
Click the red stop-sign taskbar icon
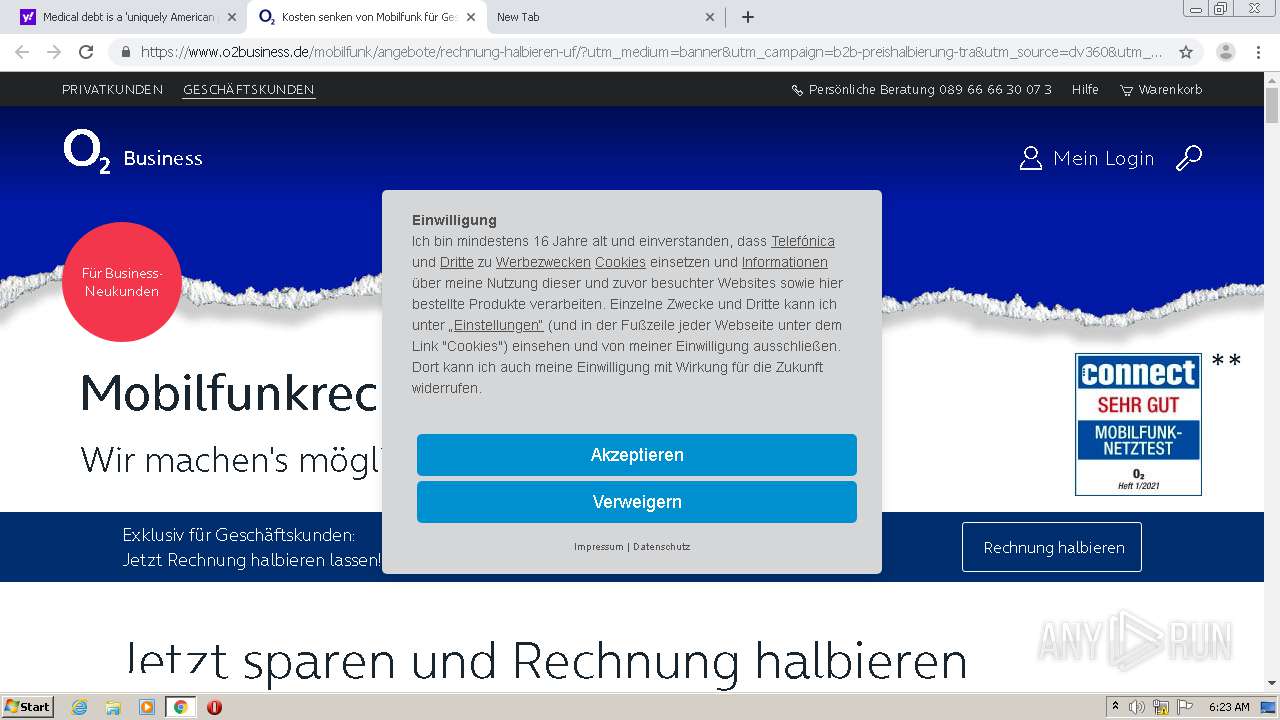[214, 707]
